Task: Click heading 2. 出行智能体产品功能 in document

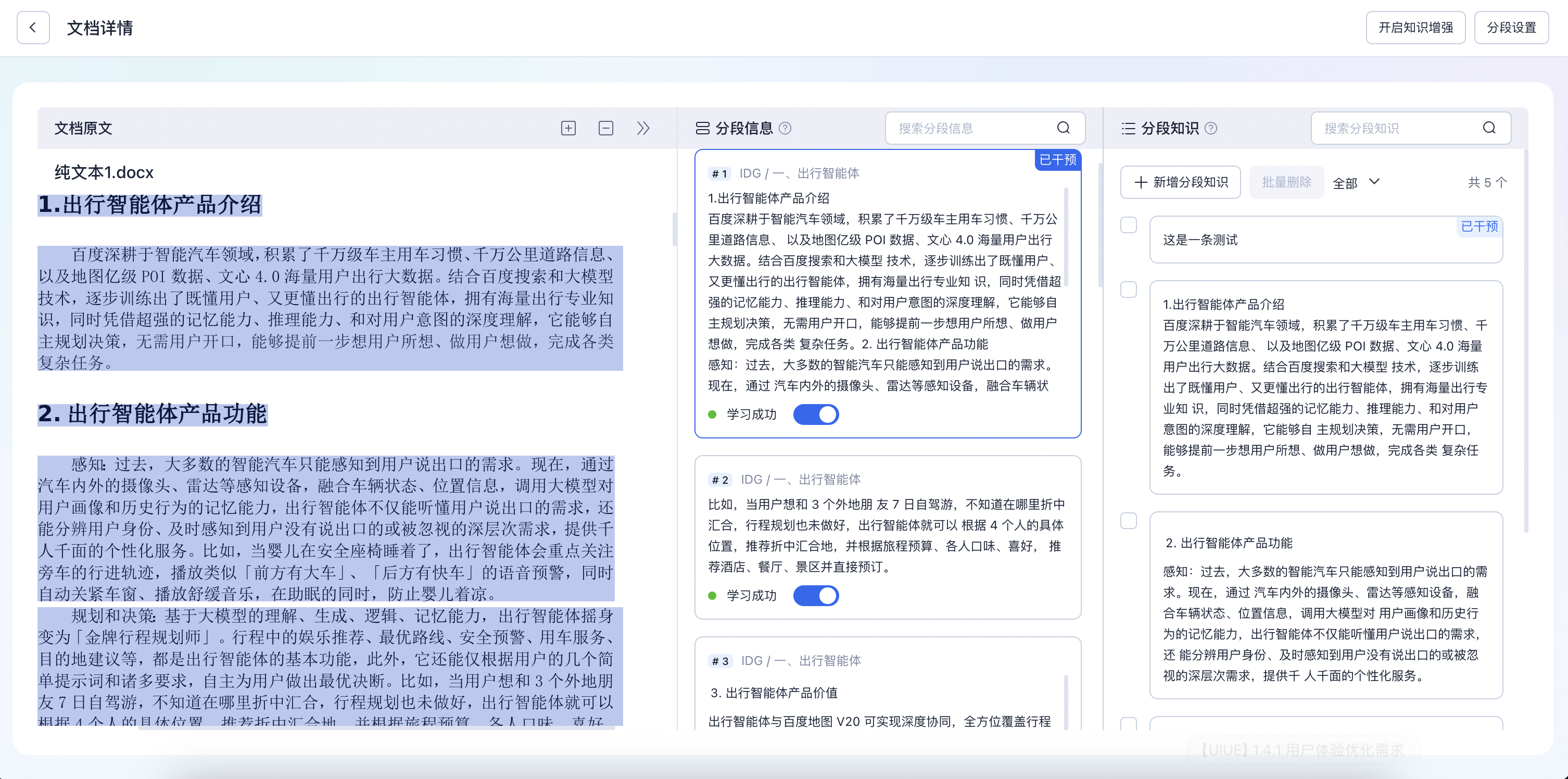Action: point(152,413)
